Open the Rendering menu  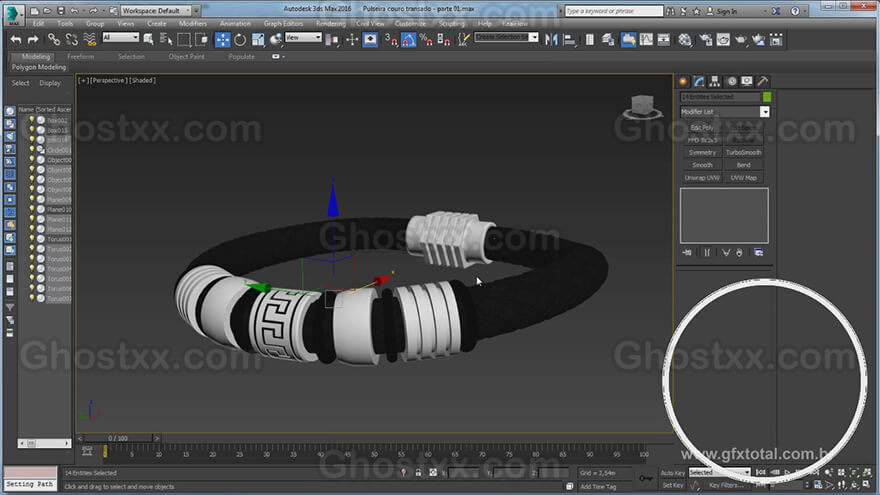coord(331,24)
